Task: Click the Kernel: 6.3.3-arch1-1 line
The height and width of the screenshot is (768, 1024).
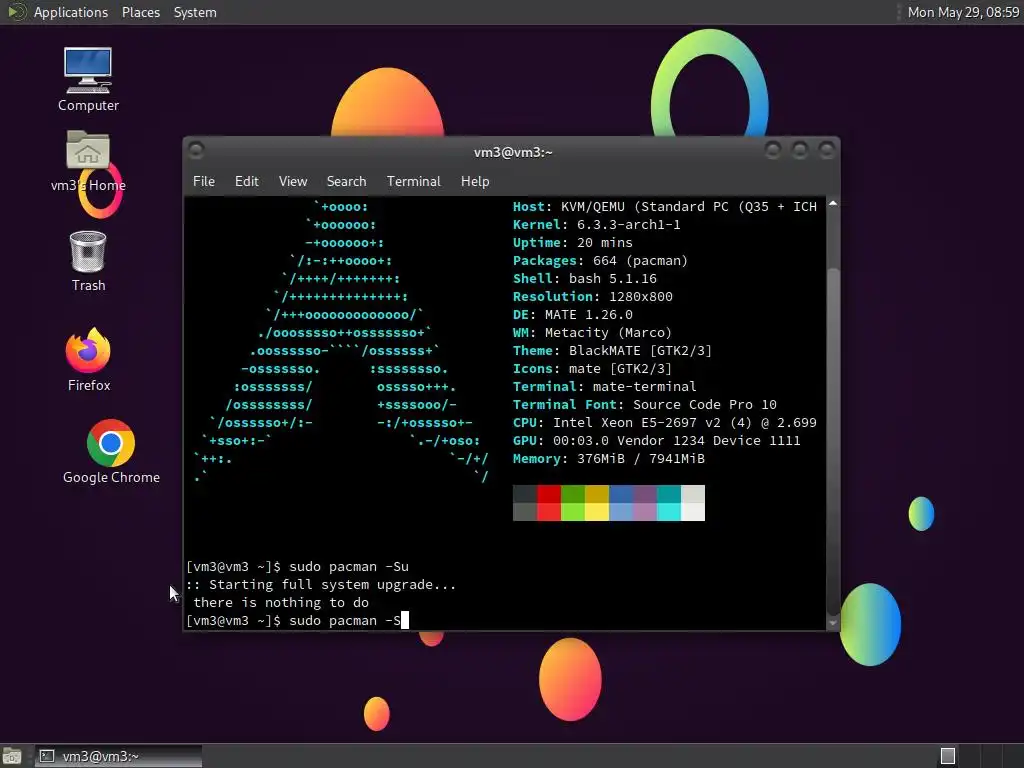Action: point(596,225)
